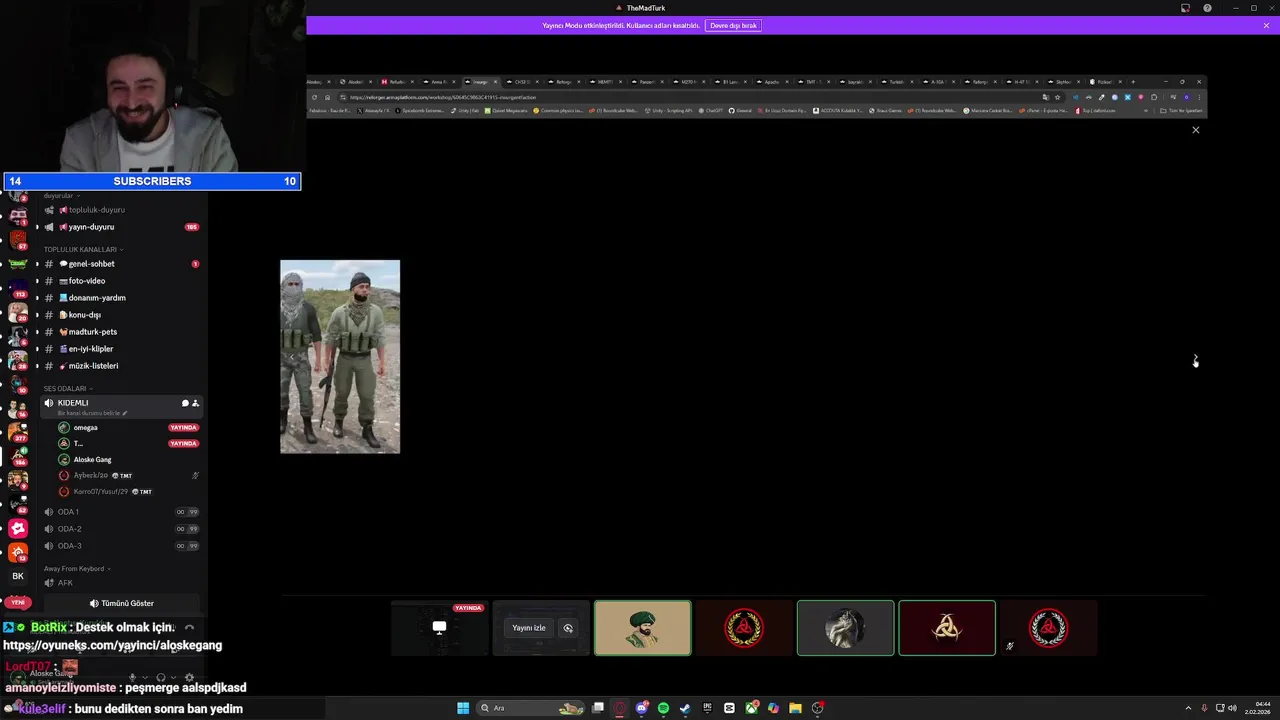Join the ODA-3 voice channel
The width and height of the screenshot is (1280, 720).
(x=120, y=546)
